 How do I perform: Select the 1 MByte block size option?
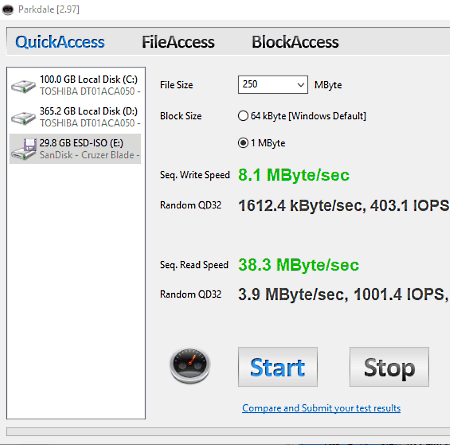pos(243,143)
